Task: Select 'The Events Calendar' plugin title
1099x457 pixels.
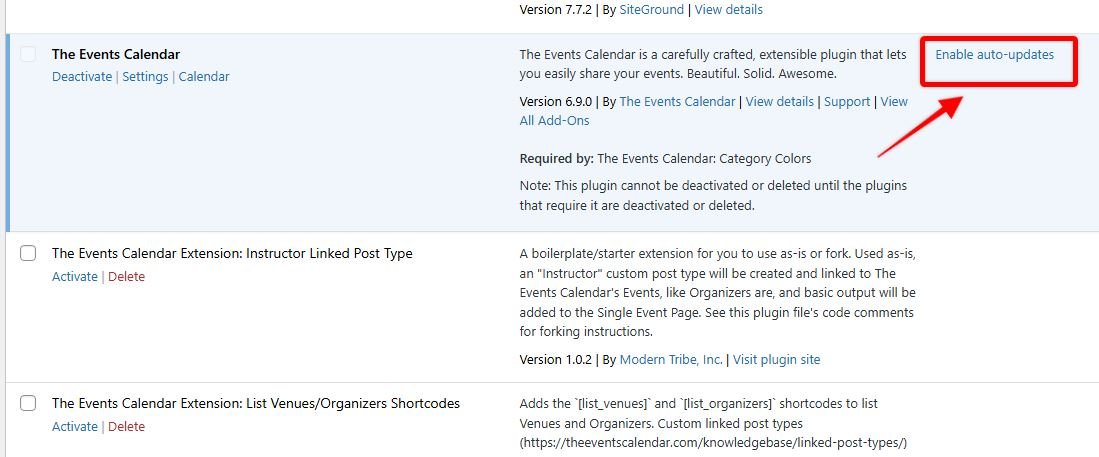Action: pyautogui.click(x=116, y=55)
